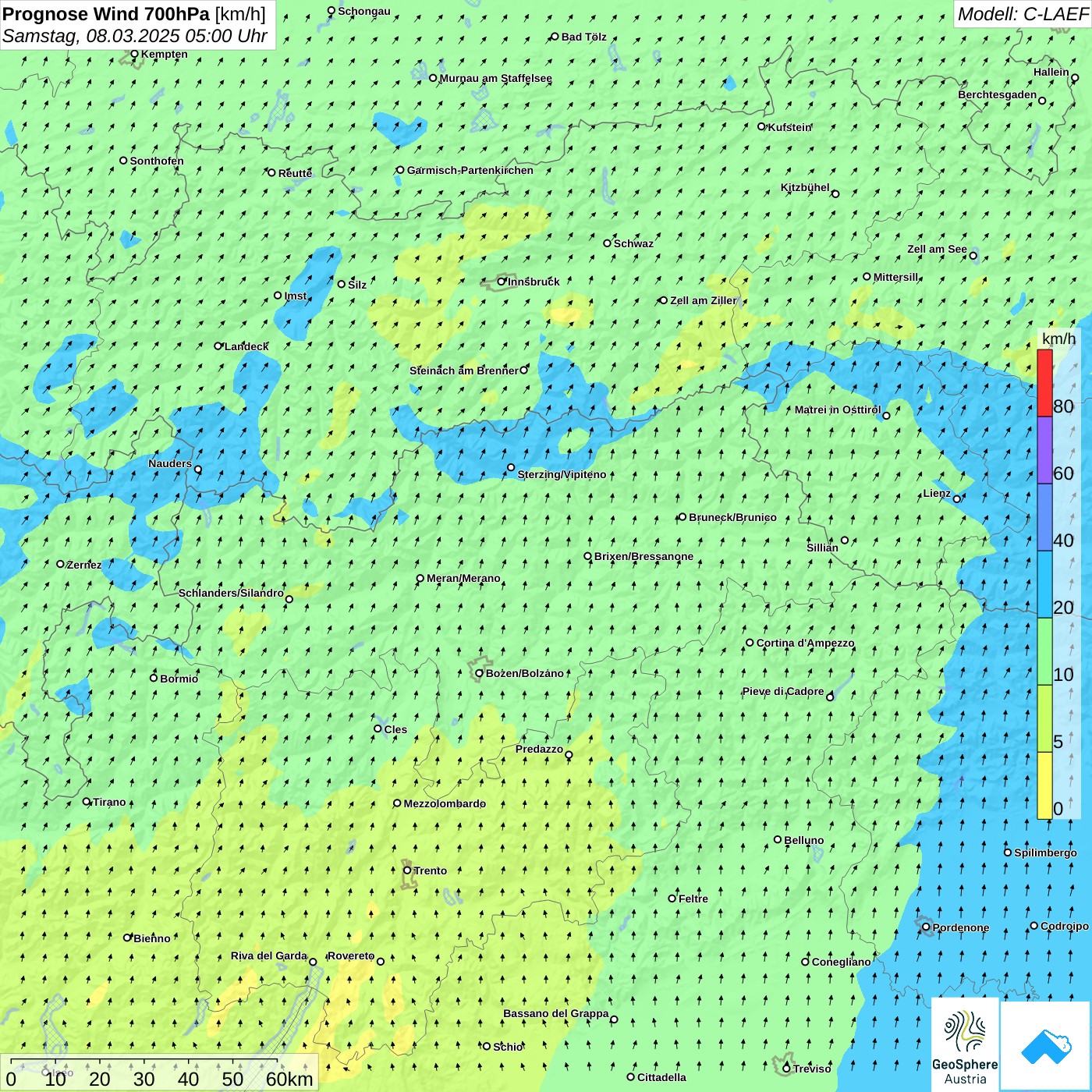This screenshot has height=1092, width=1092.
Task: Click the Lienz city marker circle
Action: [957, 499]
